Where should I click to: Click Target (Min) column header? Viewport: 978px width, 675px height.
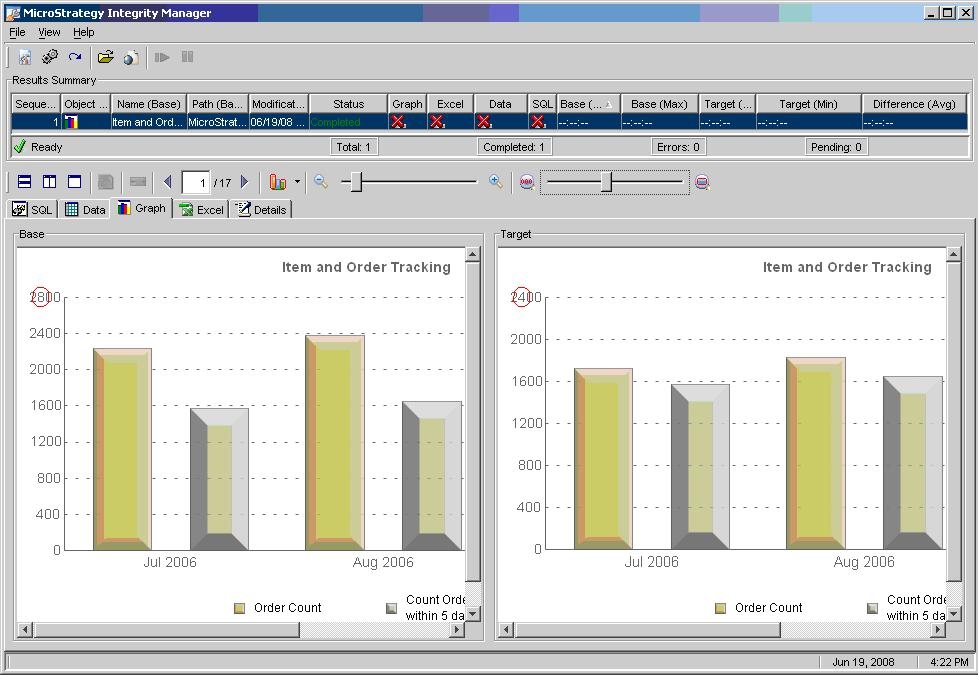(808, 104)
